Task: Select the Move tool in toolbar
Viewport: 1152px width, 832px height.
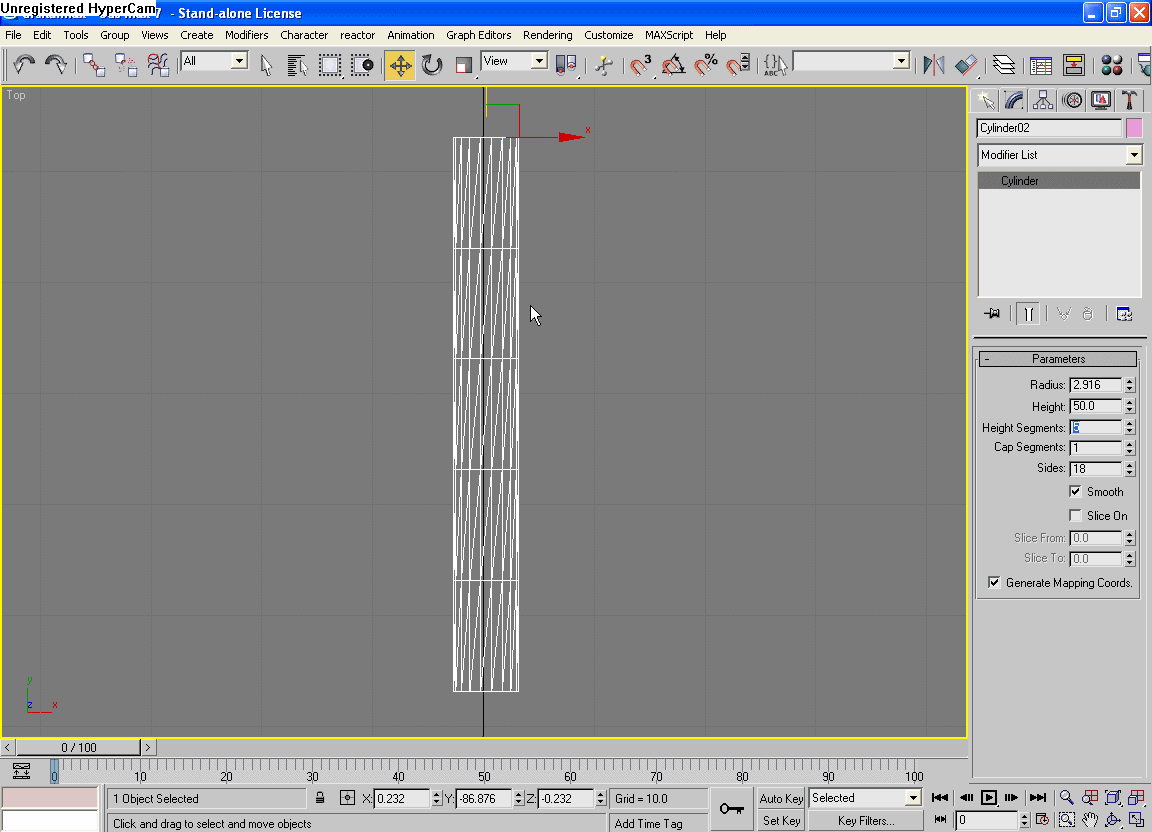Action: pos(400,65)
